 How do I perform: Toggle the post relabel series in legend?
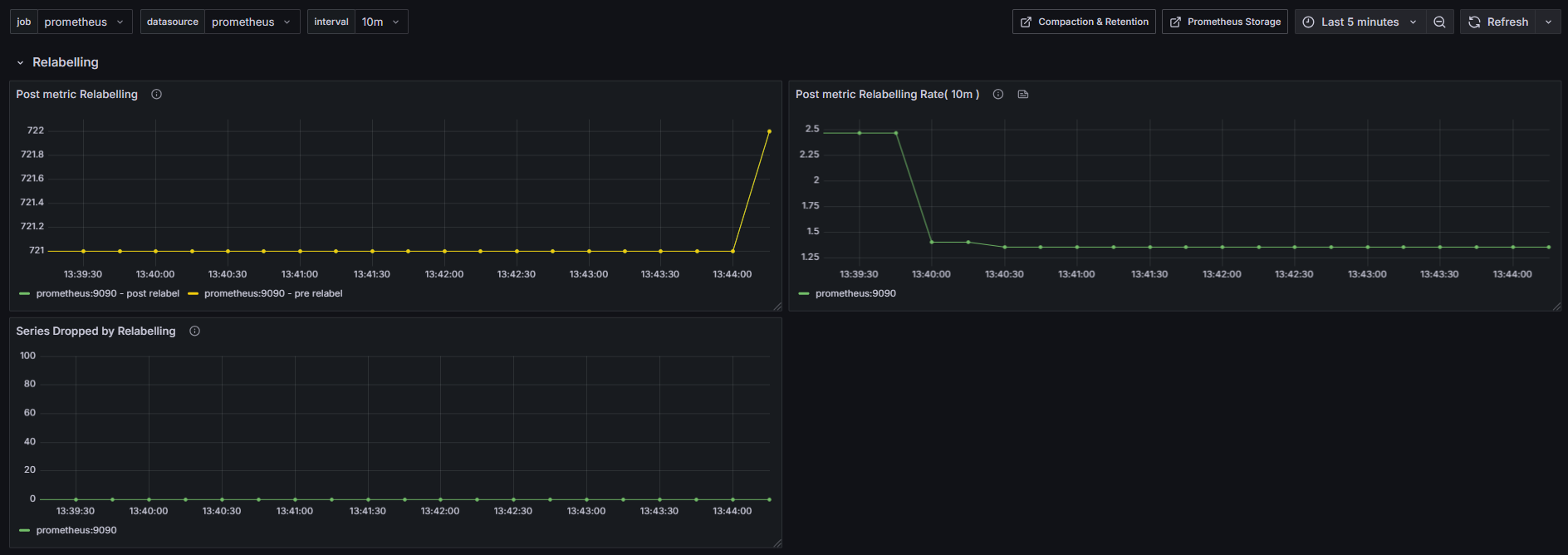(x=107, y=294)
